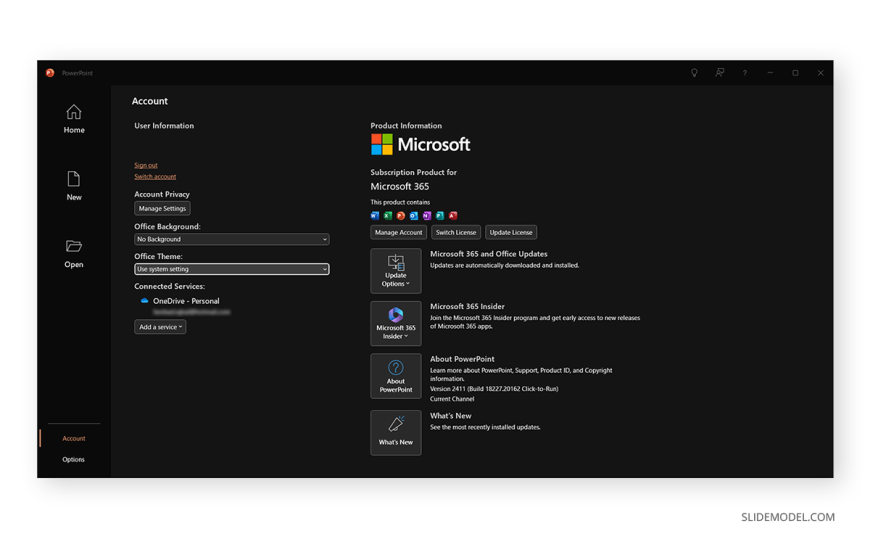Open the Microsoft 365 Insider menu button
The width and height of the screenshot is (870, 539).
[x=396, y=324]
